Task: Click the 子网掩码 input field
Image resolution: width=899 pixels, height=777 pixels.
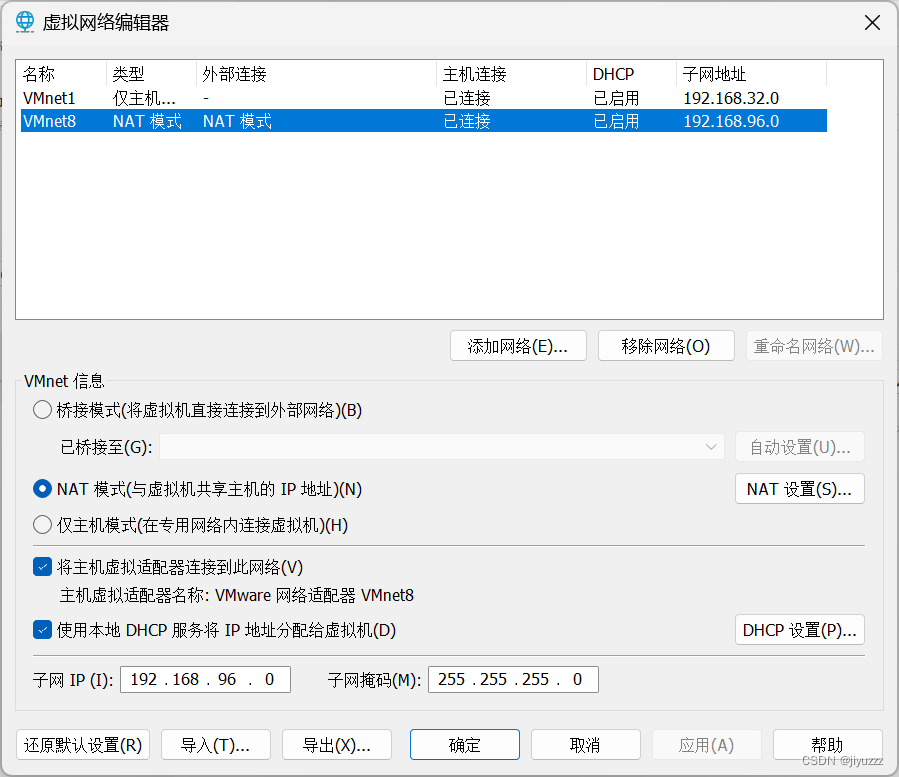Action: [x=513, y=680]
